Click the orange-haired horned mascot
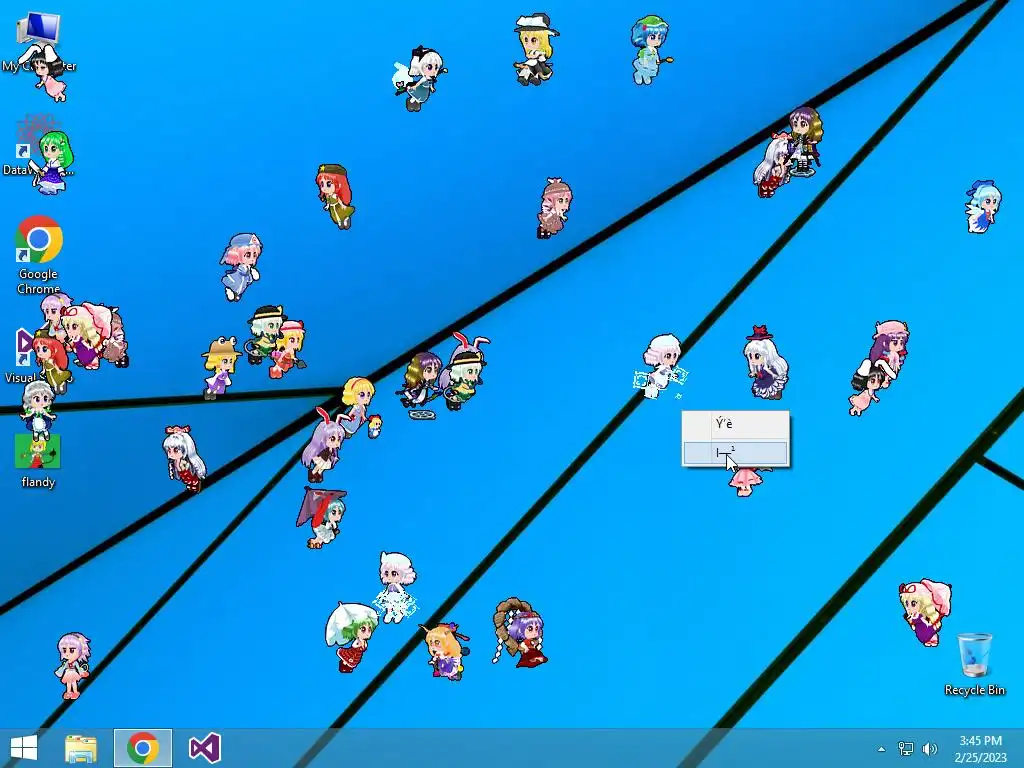The height and width of the screenshot is (768, 1024). pos(445,651)
